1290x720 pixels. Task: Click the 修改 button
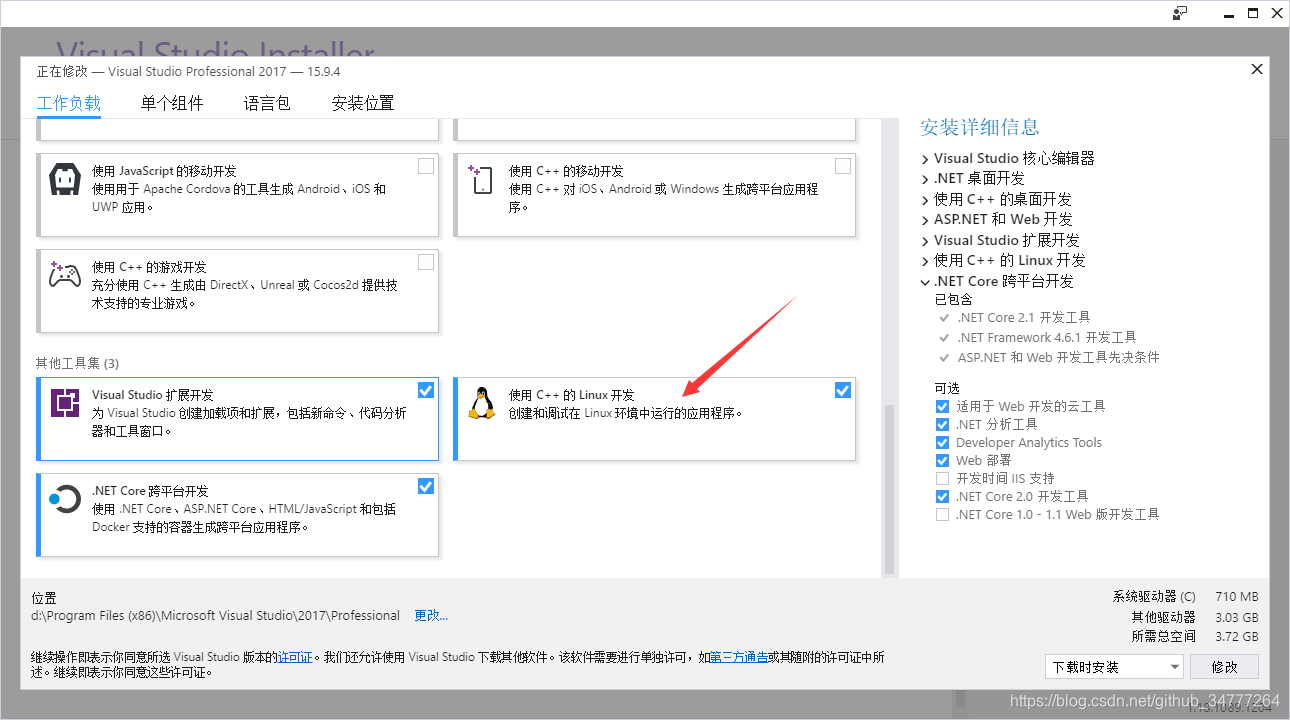pyautogui.click(x=1225, y=667)
